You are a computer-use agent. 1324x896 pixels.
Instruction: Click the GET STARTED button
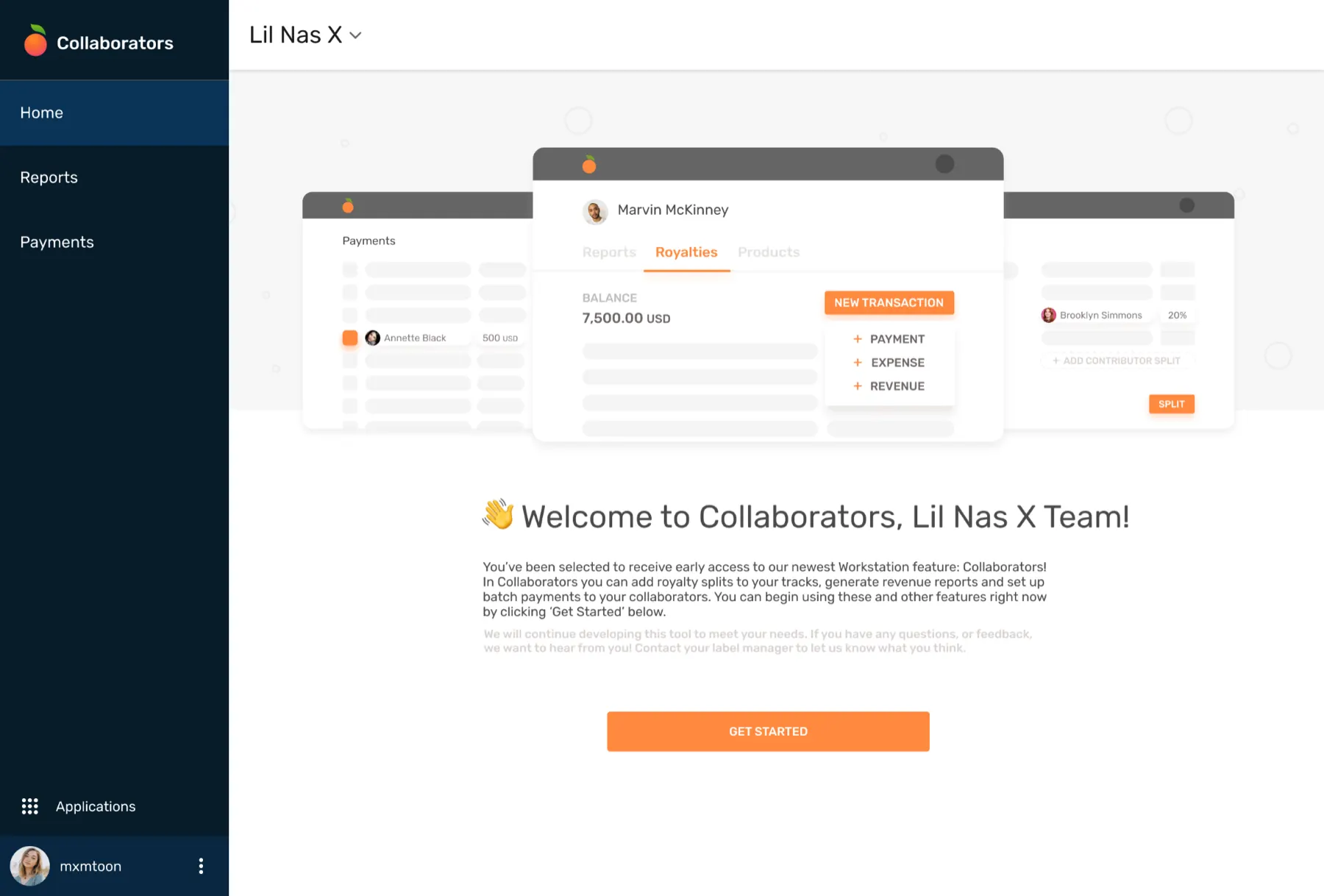tap(768, 731)
